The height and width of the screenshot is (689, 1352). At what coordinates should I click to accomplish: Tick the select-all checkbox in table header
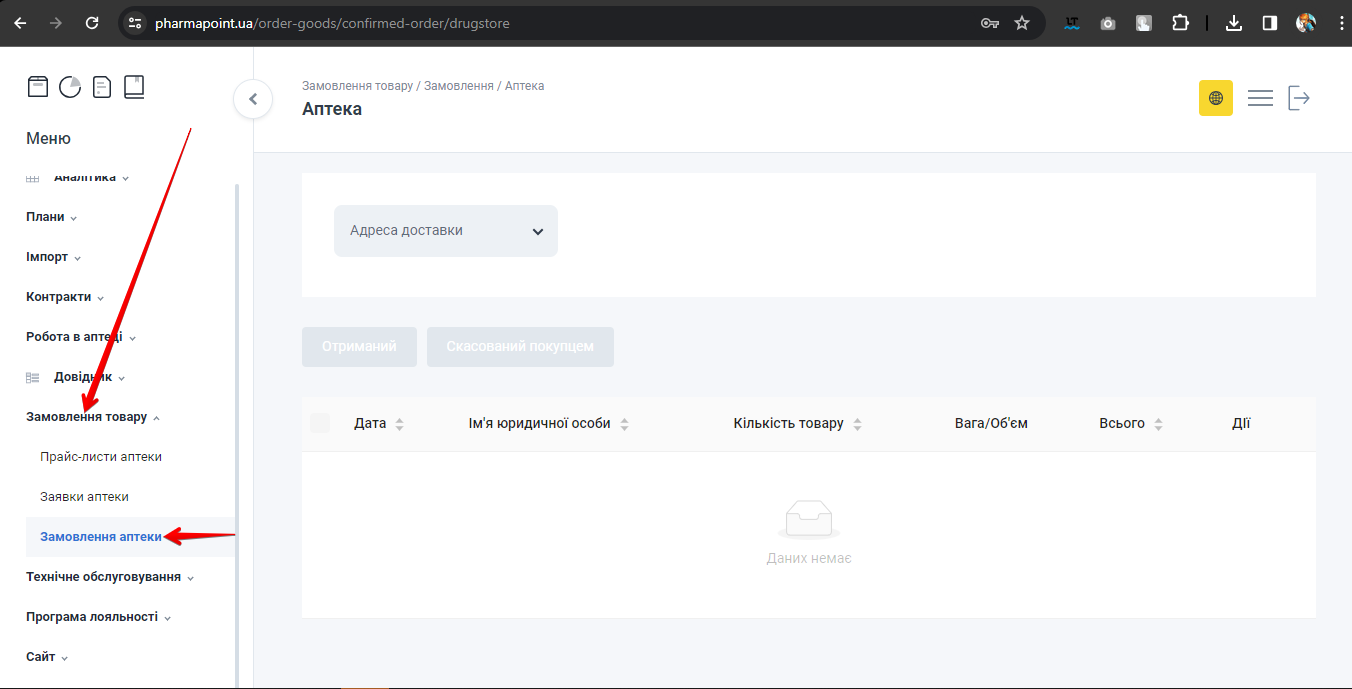coord(320,423)
